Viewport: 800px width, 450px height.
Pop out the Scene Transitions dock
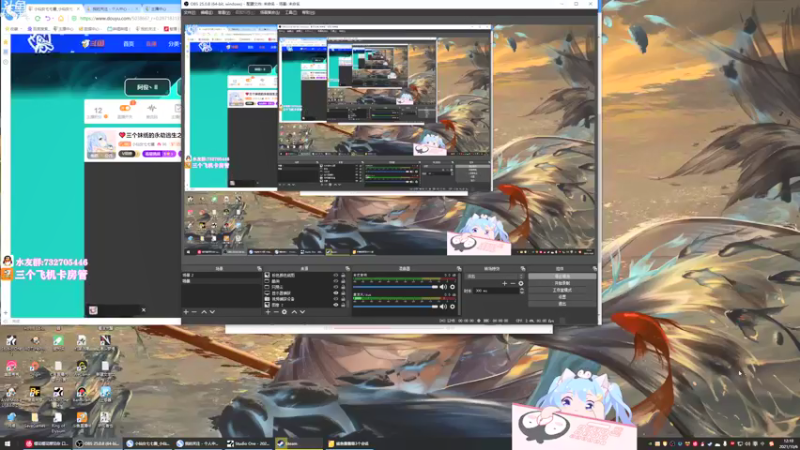tap(522, 268)
